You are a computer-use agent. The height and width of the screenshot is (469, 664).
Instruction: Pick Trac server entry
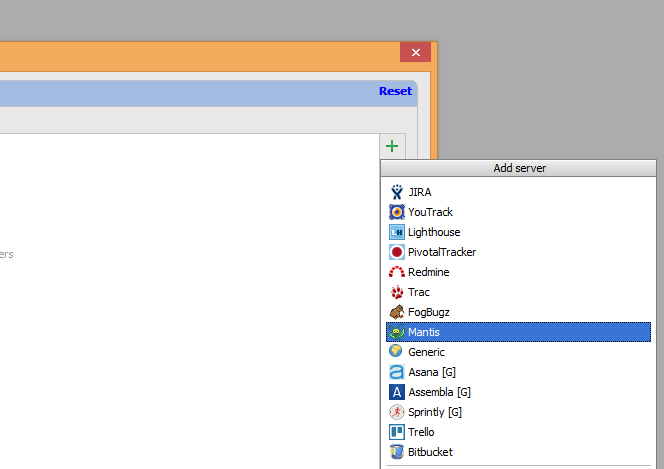tap(518, 292)
